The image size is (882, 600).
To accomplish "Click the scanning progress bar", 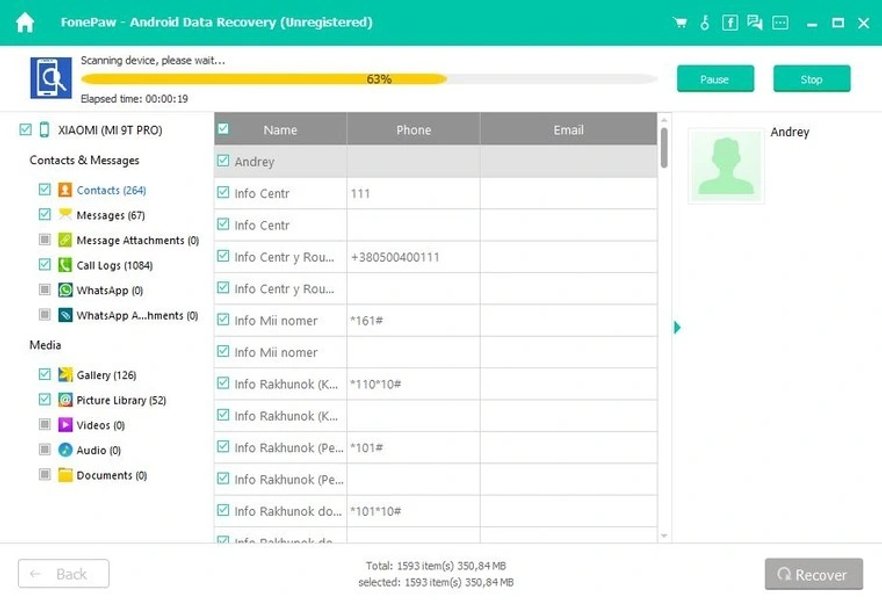I will [x=368, y=79].
